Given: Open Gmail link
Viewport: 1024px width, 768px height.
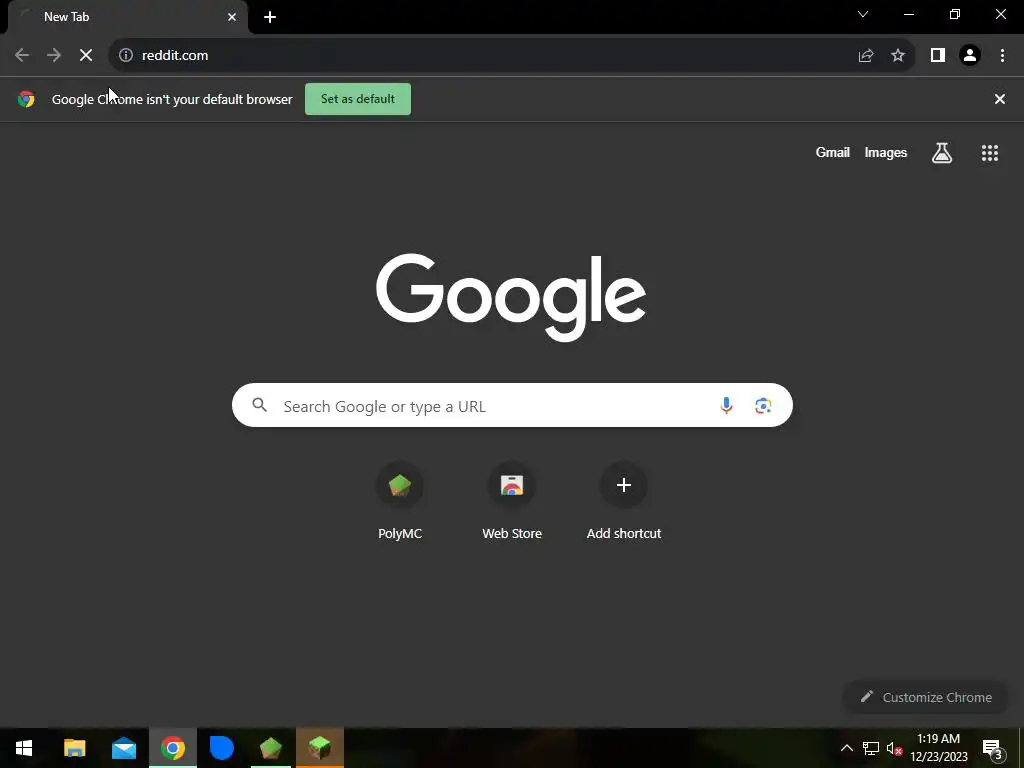Looking at the screenshot, I should (x=833, y=152).
